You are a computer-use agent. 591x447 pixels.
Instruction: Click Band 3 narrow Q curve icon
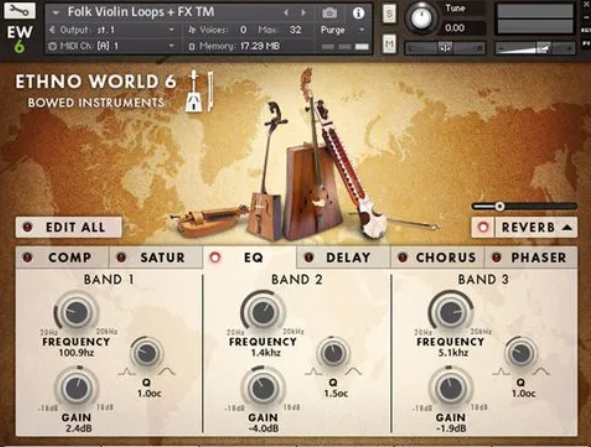click(x=501, y=372)
